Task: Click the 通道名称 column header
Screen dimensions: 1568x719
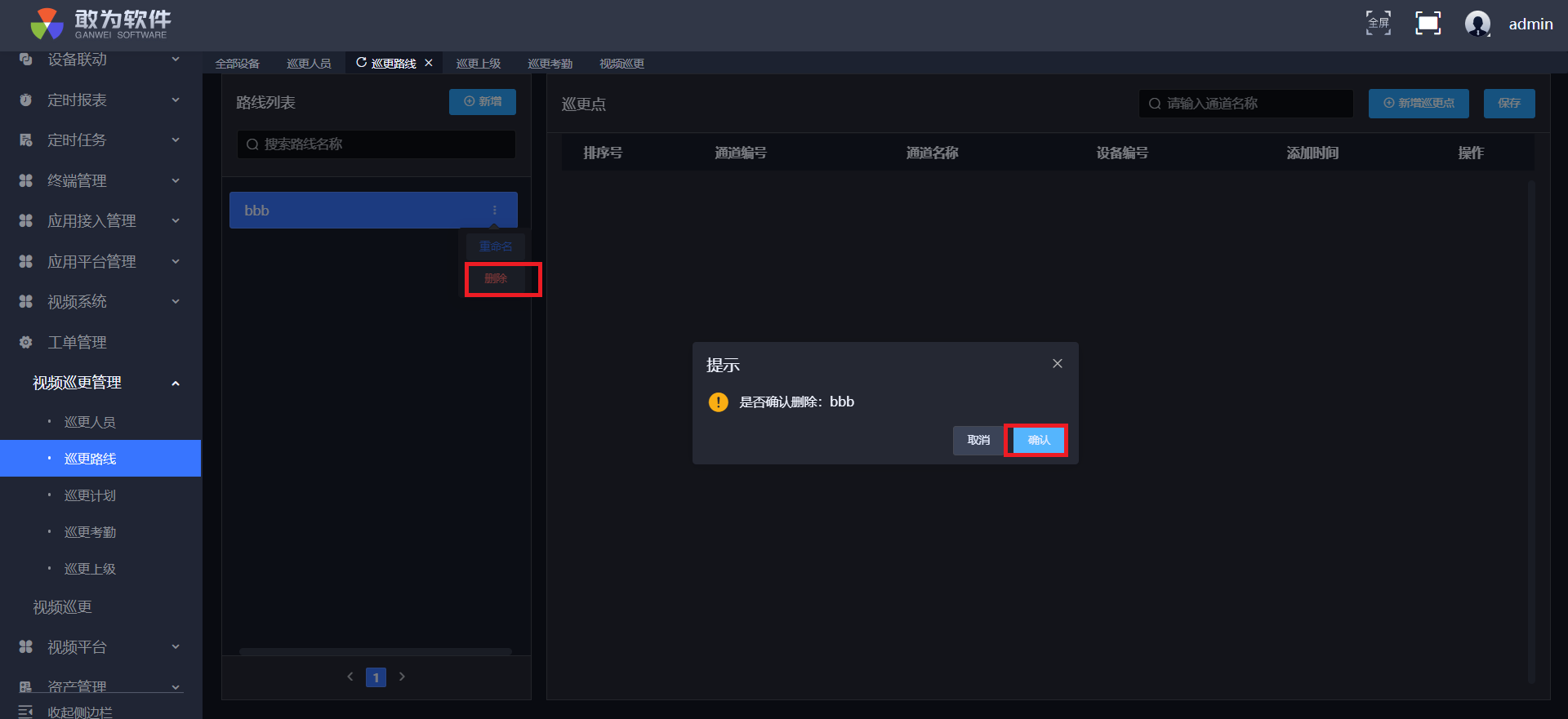Action: [x=932, y=153]
